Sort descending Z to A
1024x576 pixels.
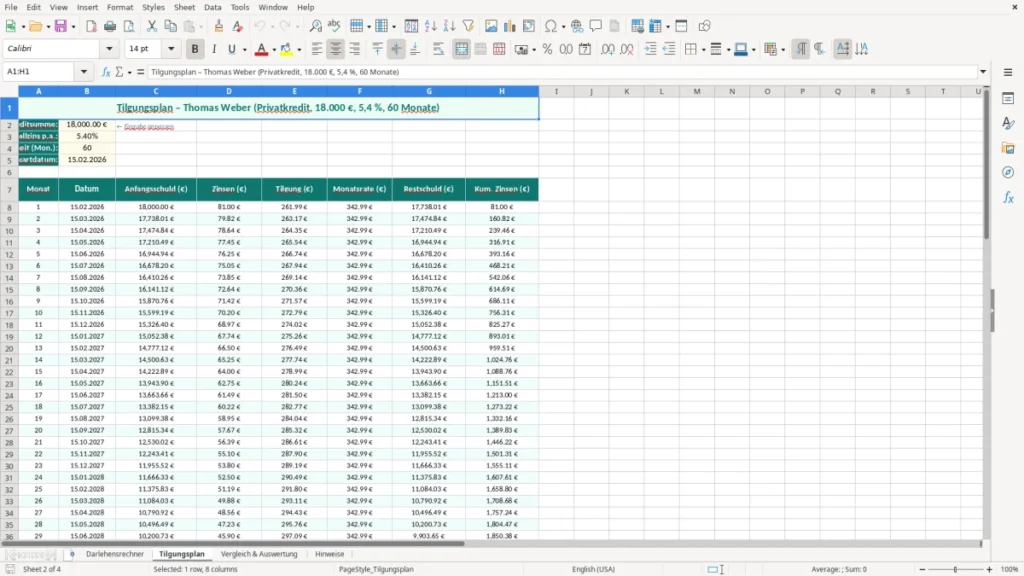[x=449, y=26]
